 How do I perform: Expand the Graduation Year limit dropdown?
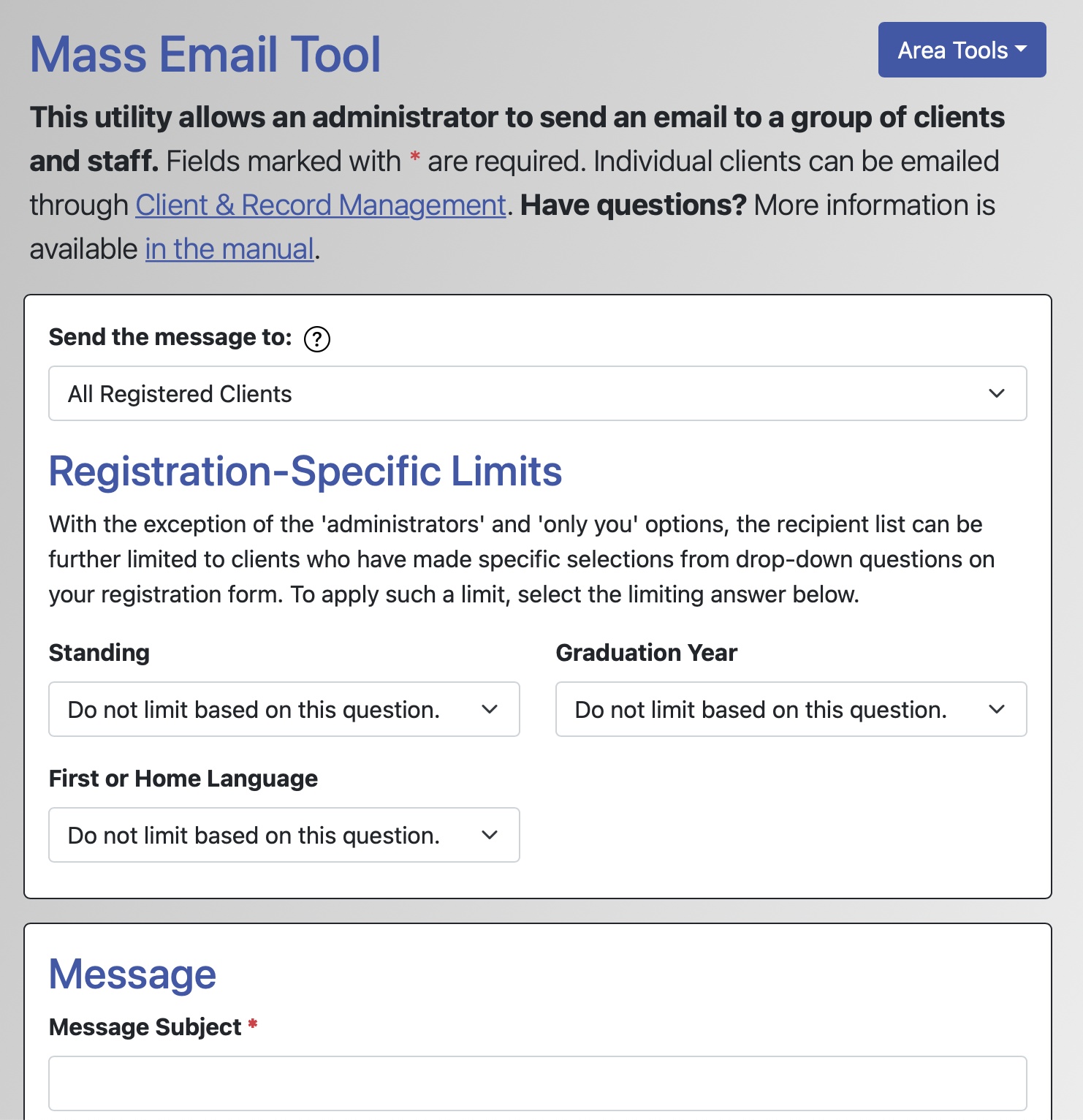(791, 709)
